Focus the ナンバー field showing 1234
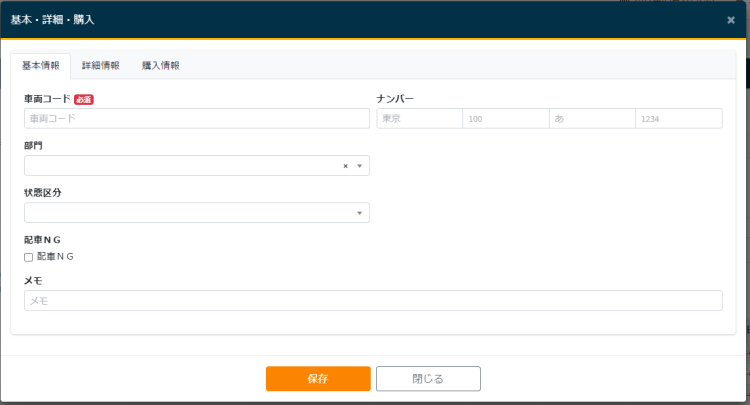750x405 pixels. 678,119
